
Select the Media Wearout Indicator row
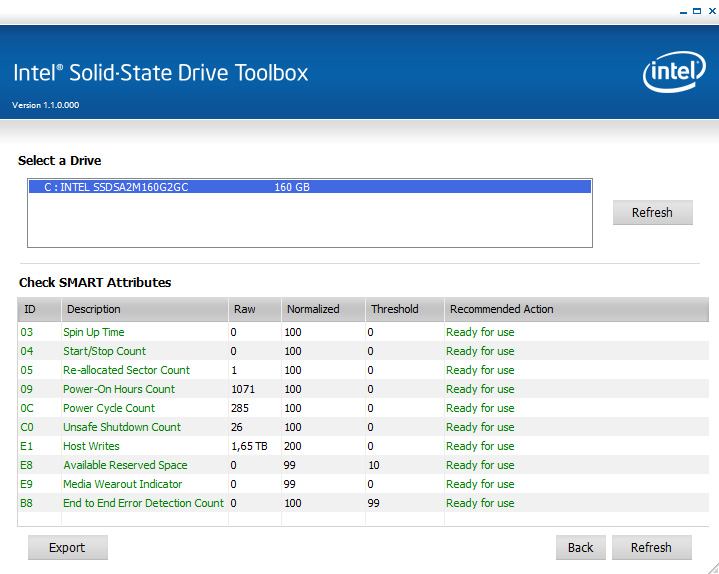[x=122, y=484]
